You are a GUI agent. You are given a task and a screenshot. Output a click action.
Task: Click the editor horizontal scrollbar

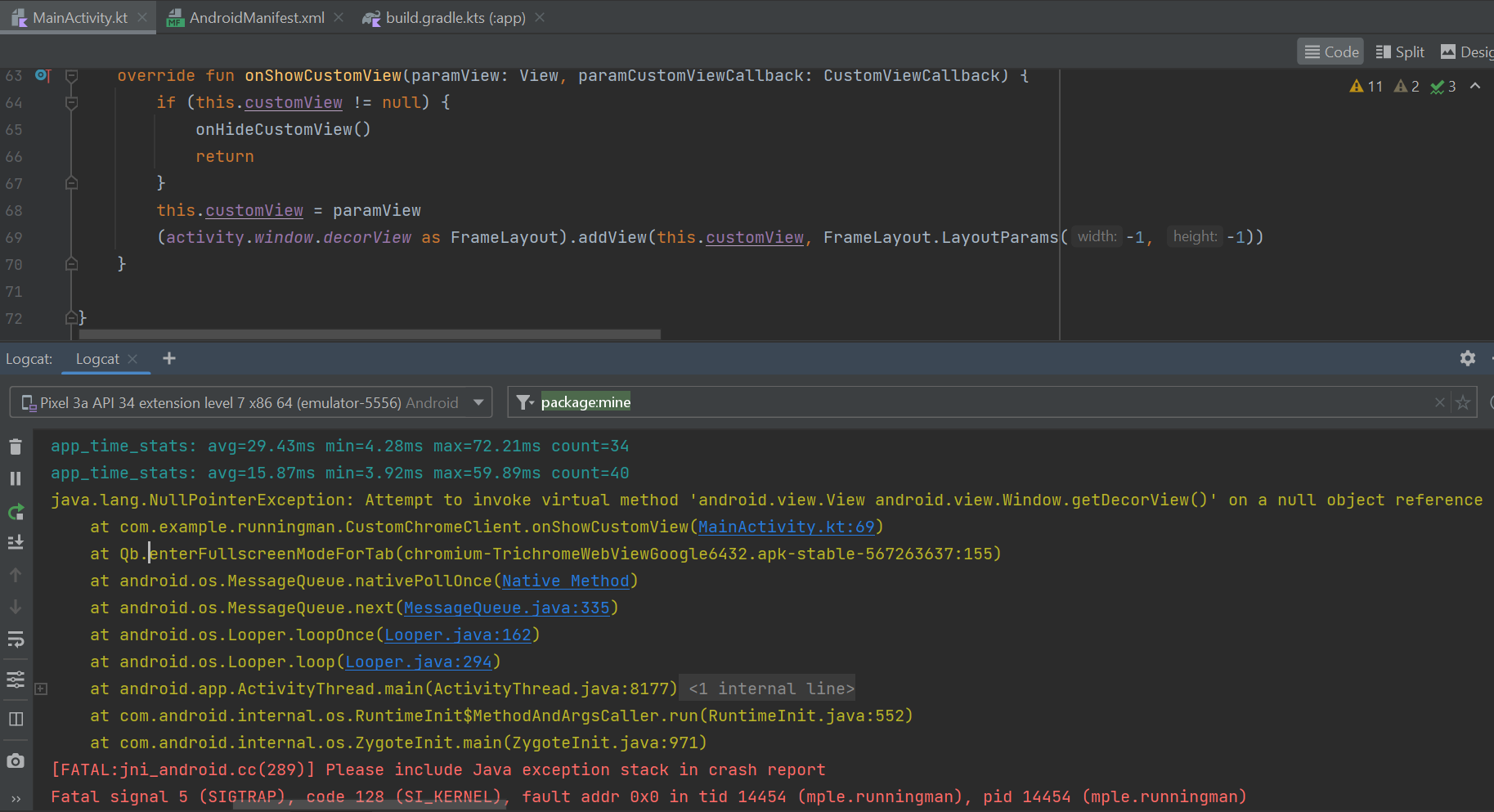(370, 334)
